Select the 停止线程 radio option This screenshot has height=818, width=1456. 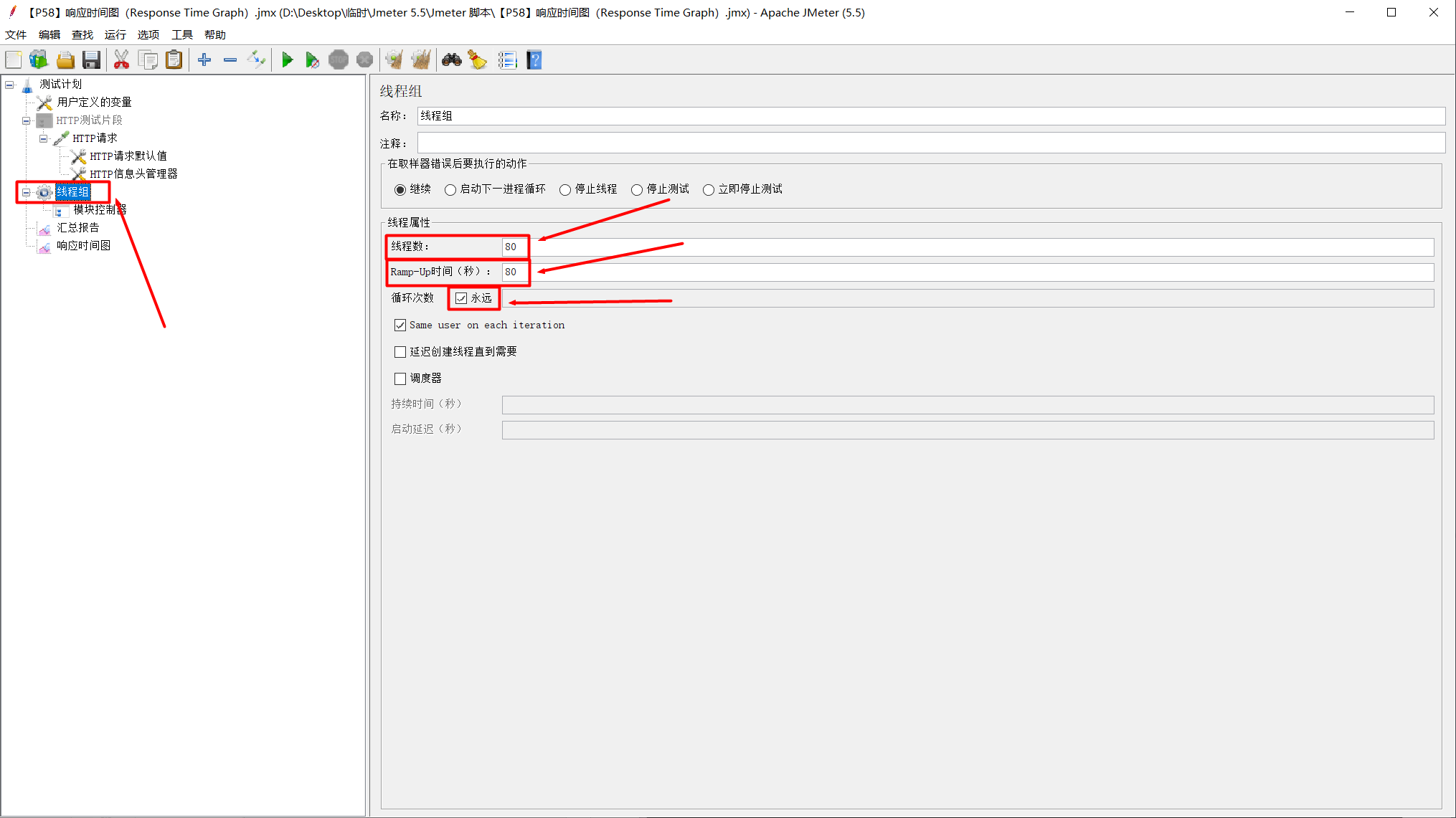pyautogui.click(x=565, y=190)
